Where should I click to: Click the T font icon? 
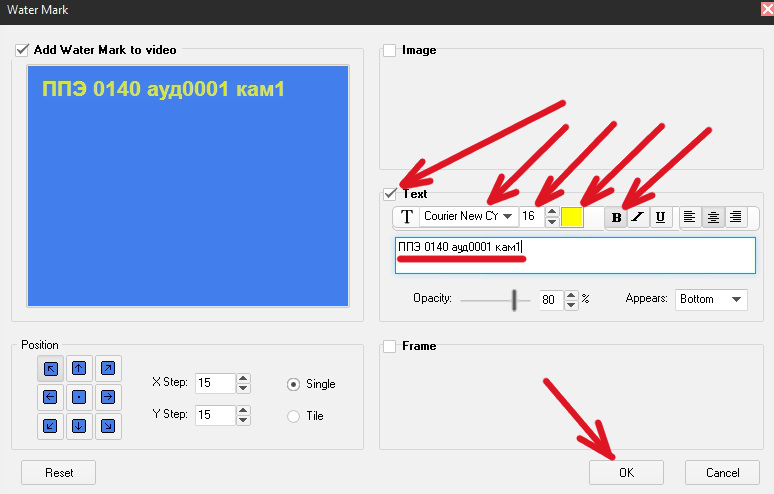click(407, 217)
